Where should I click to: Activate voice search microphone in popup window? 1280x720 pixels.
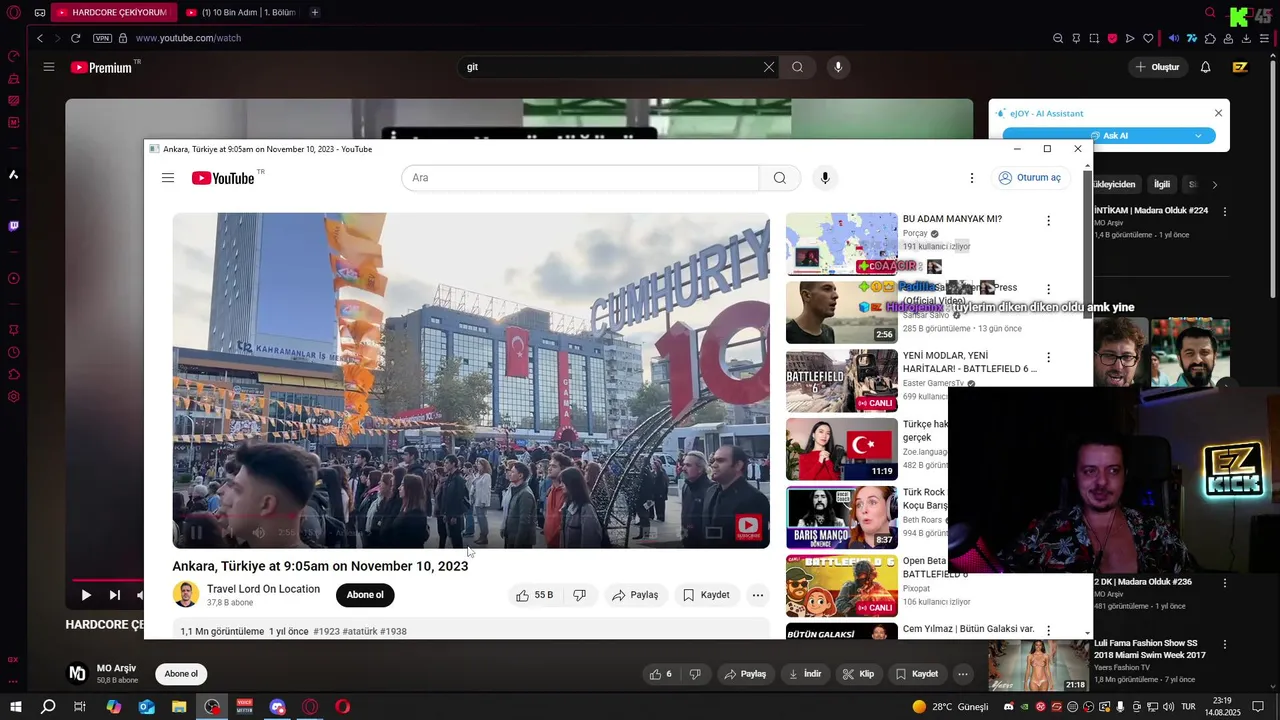825,178
